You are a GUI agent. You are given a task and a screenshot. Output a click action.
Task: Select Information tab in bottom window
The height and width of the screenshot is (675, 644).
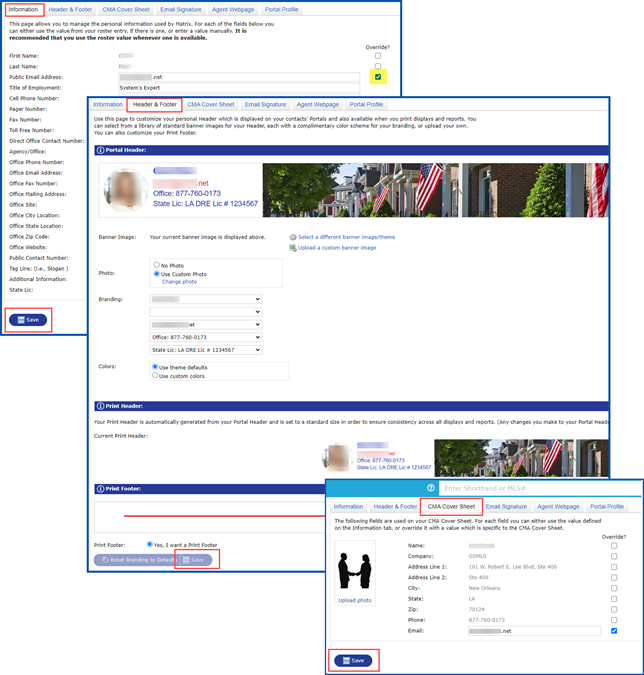tap(348, 507)
